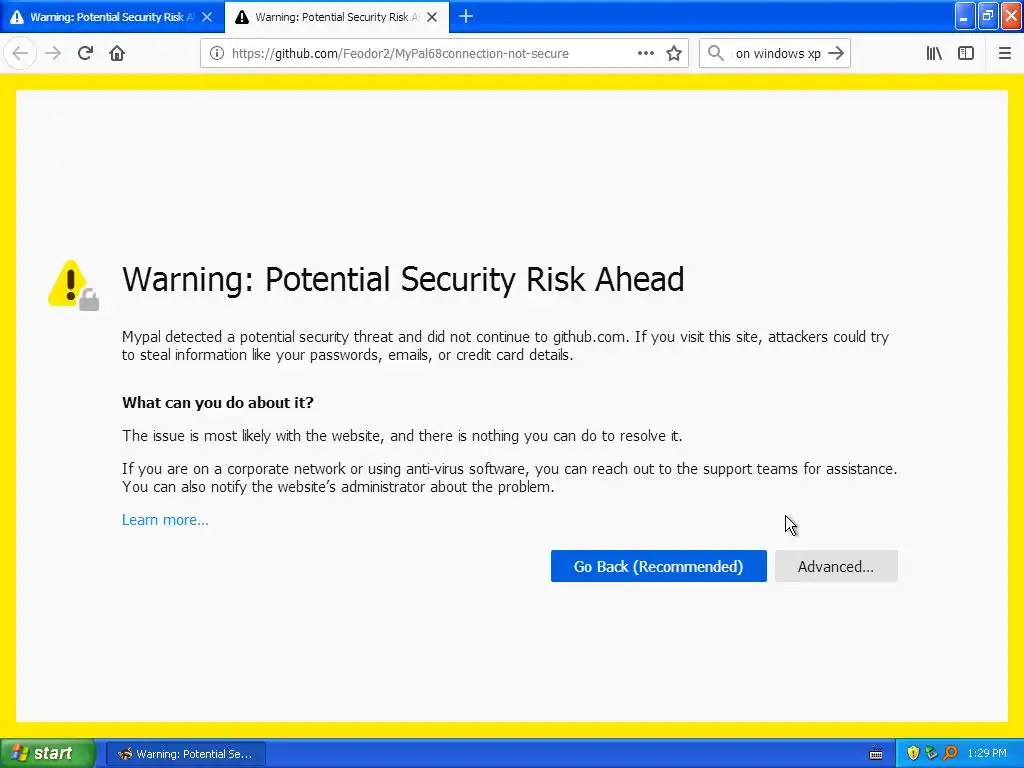Screen dimensions: 1024x768
Task: Switch to the first Warning tab
Action: coord(112,17)
